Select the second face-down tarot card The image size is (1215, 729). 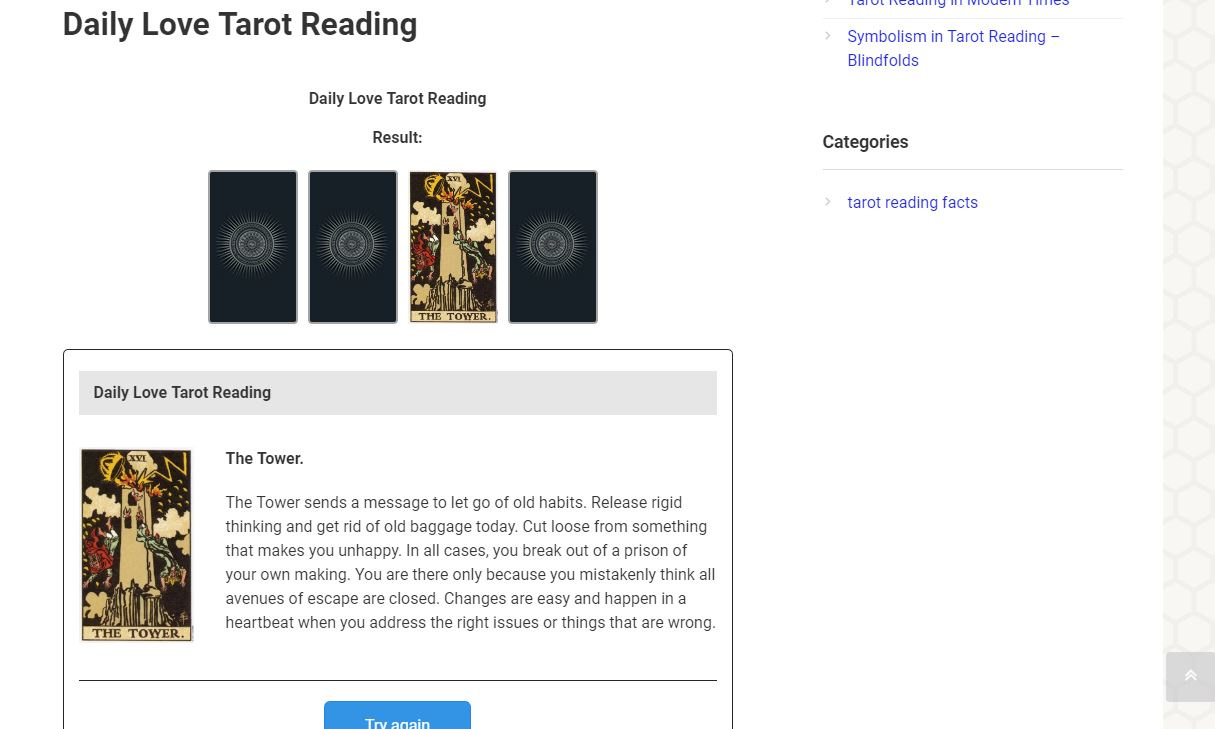353,247
